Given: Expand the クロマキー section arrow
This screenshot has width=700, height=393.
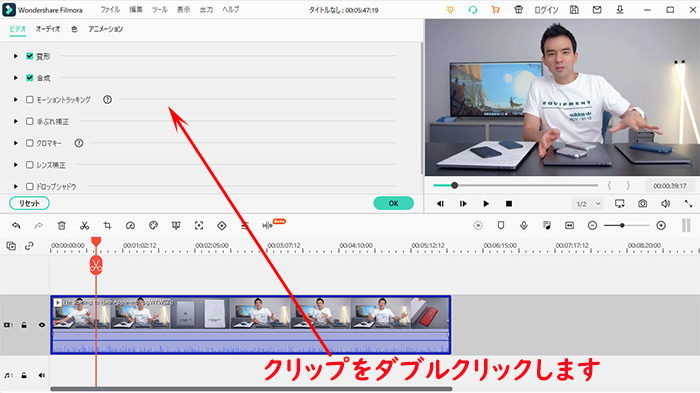Looking at the screenshot, I should 16,143.
